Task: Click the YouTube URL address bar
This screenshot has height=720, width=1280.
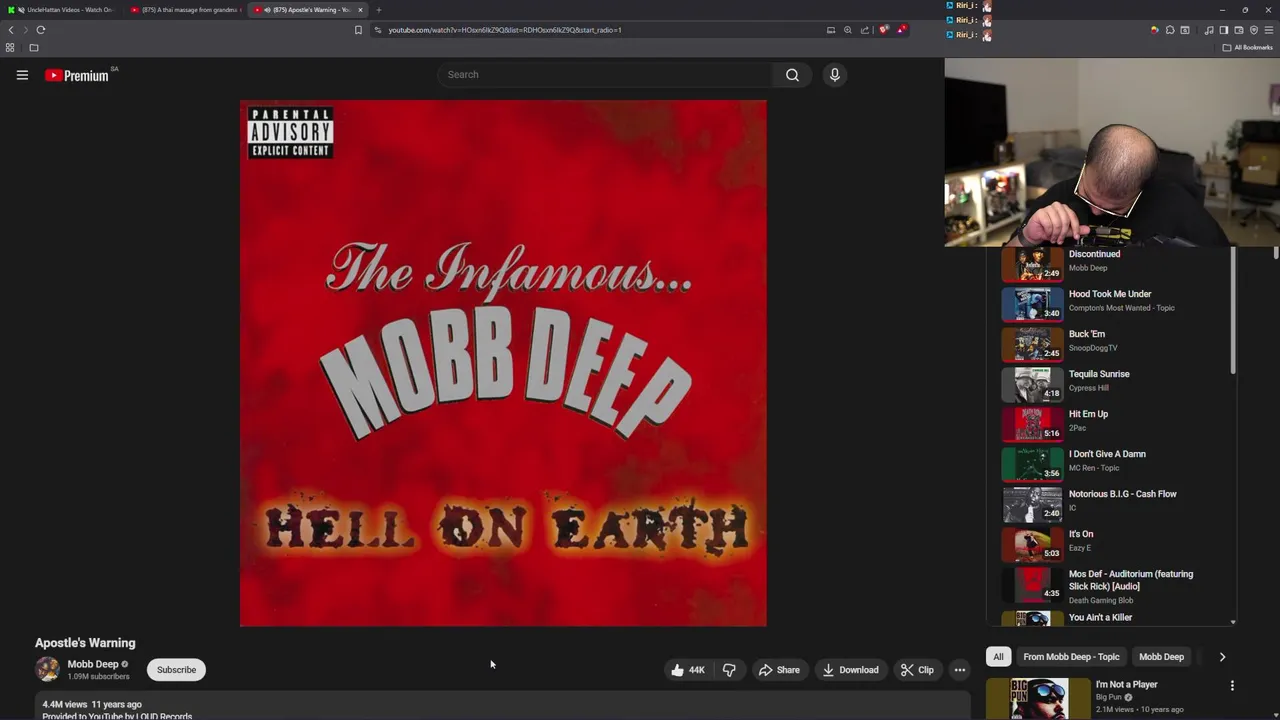Action: 505,30
